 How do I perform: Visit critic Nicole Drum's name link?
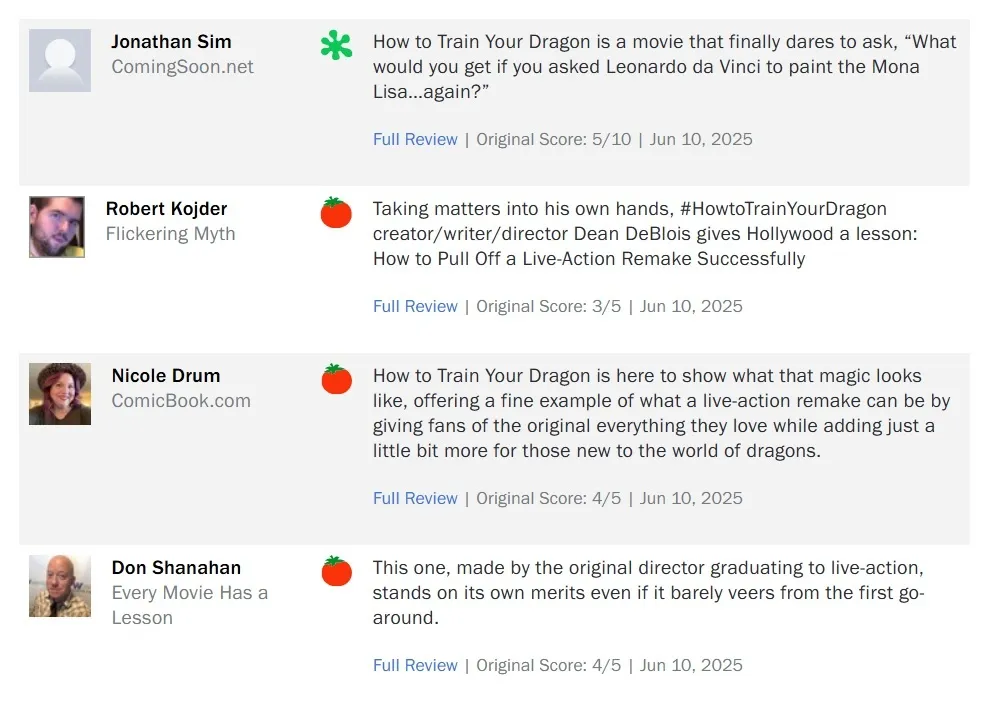(x=166, y=376)
